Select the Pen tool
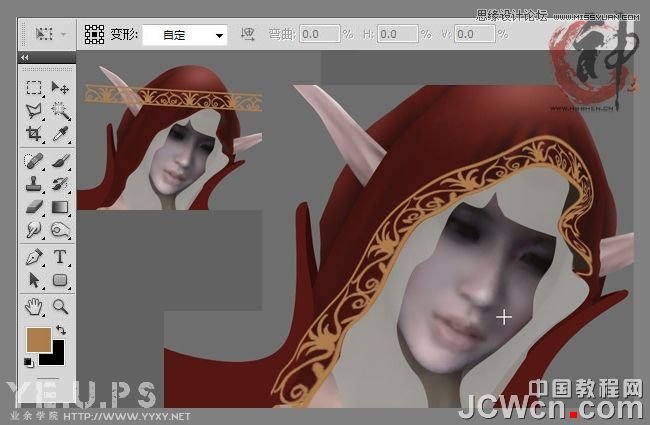The image size is (650, 425). click(x=34, y=257)
